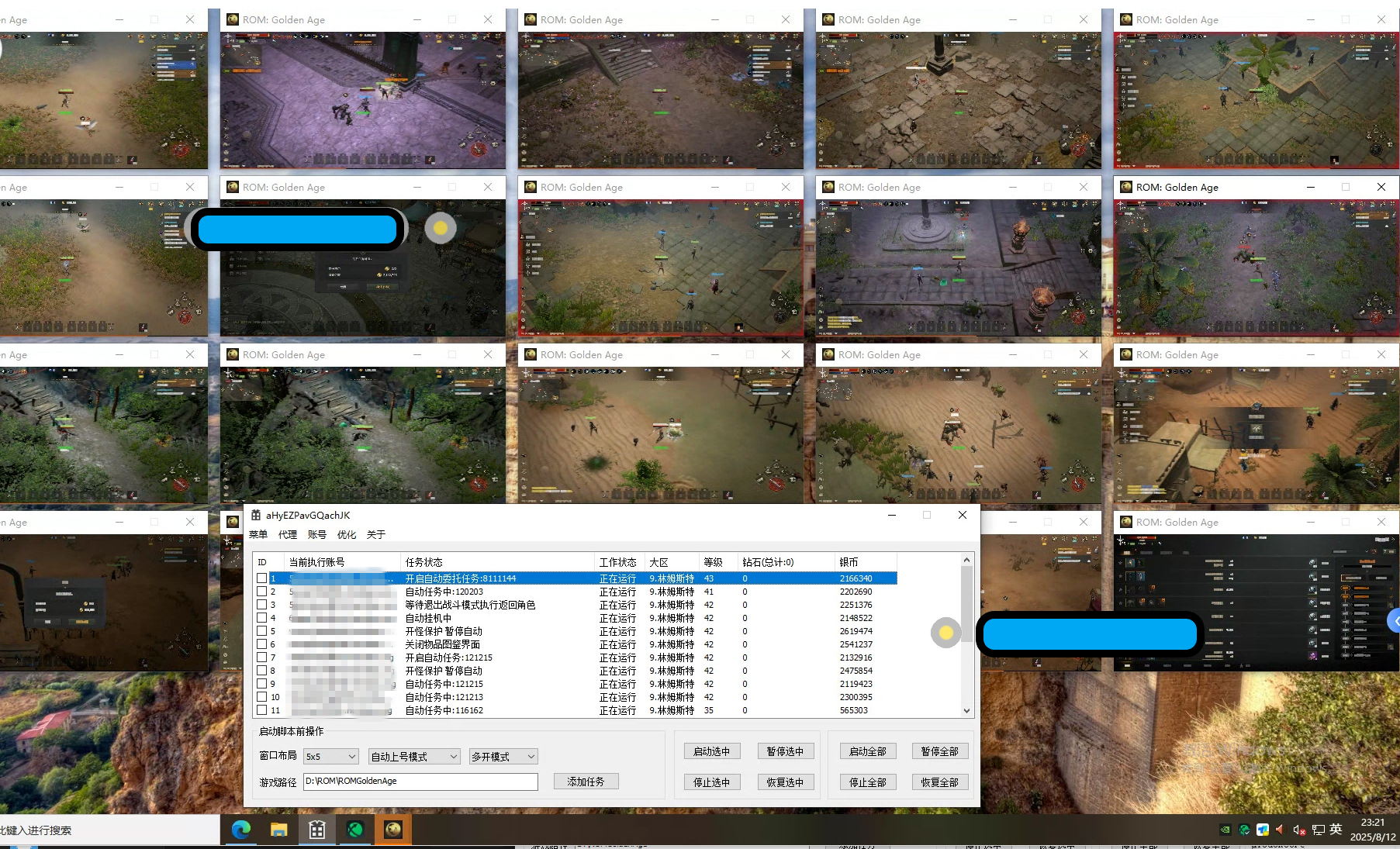This screenshot has width=1400, height=849.
Task: Click the muted volume tray icon
Action: click(1299, 830)
